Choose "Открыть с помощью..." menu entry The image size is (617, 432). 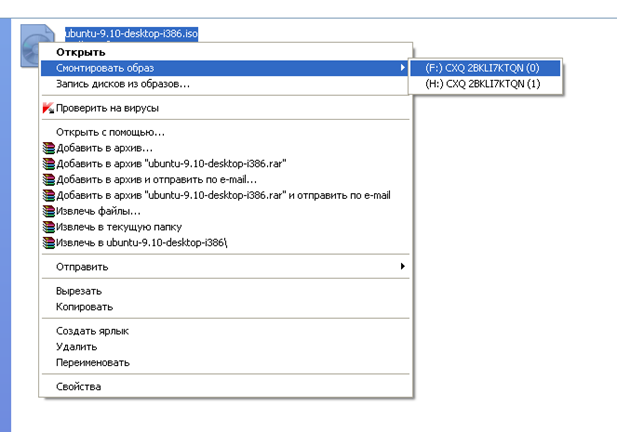[x=110, y=132]
